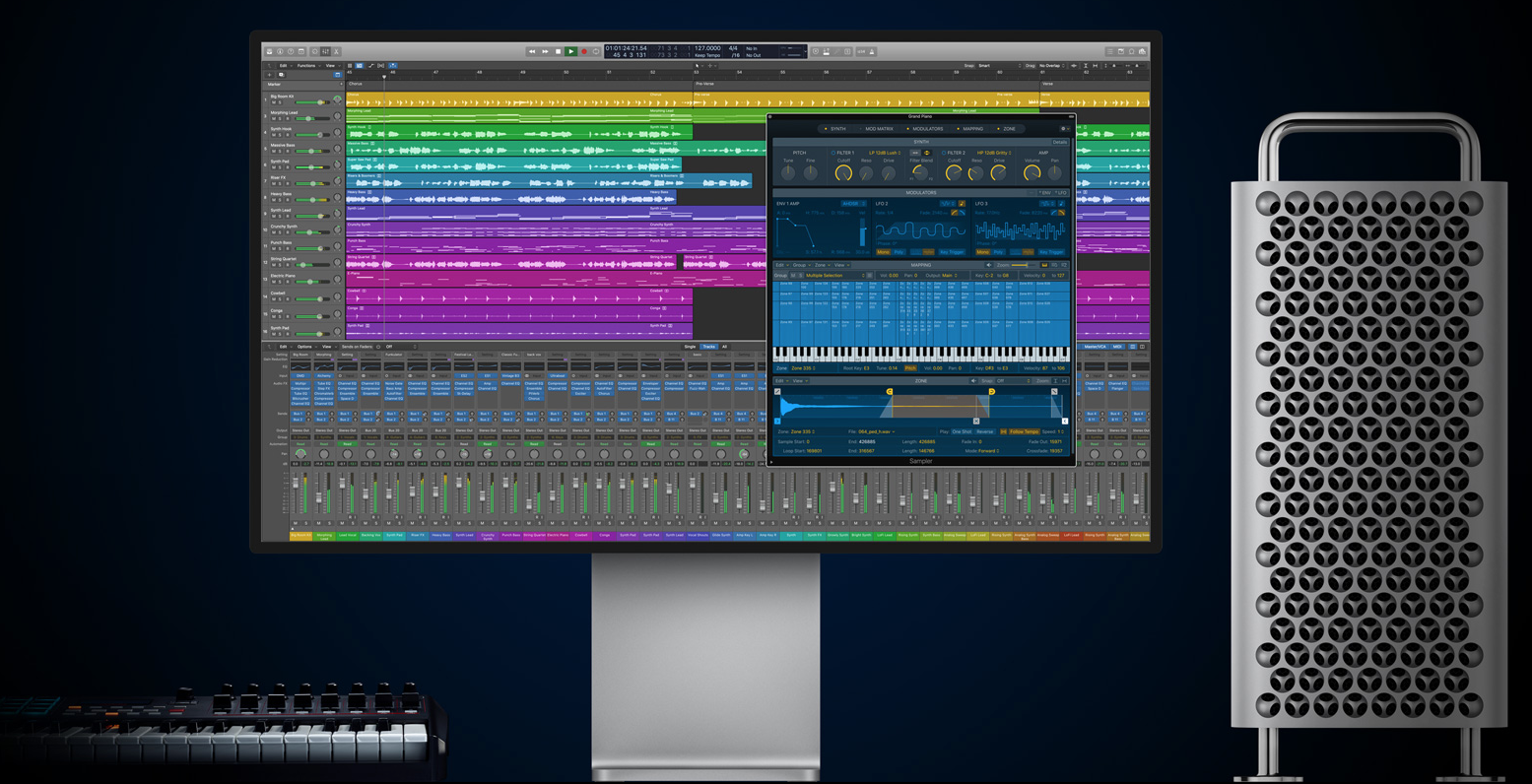Open Options menu in the Mixer
Viewport: 1532px width, 784px height.
click(x=306, y=347)
